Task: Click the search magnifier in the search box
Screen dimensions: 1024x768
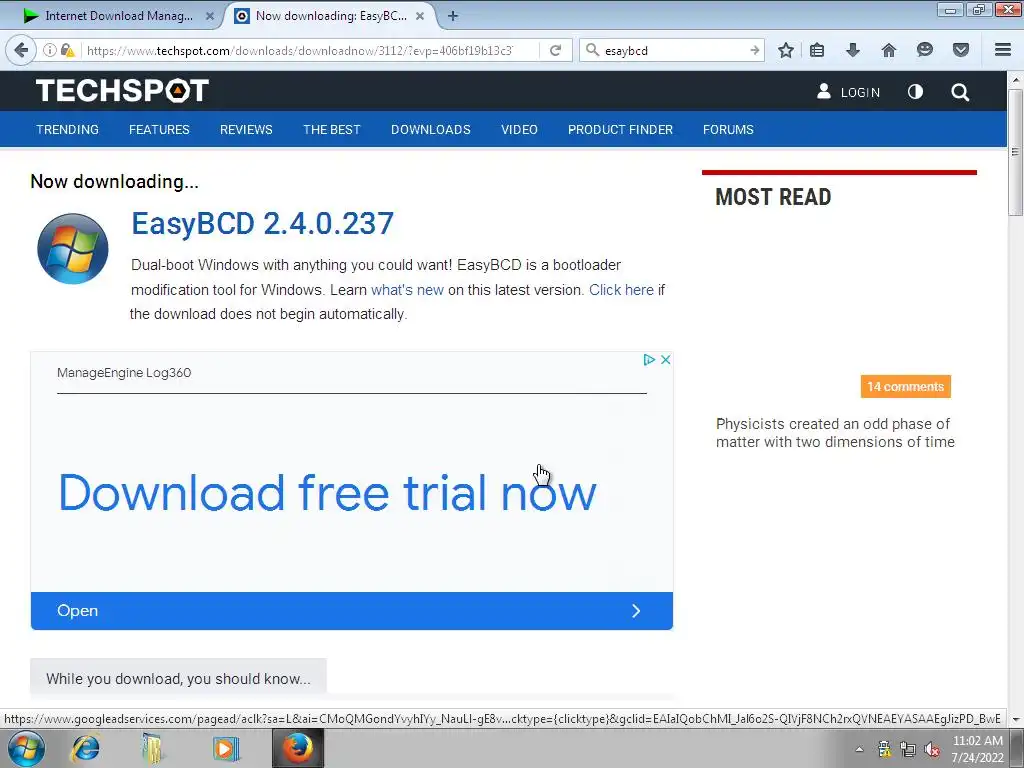Action: click(x=592, y=50)
